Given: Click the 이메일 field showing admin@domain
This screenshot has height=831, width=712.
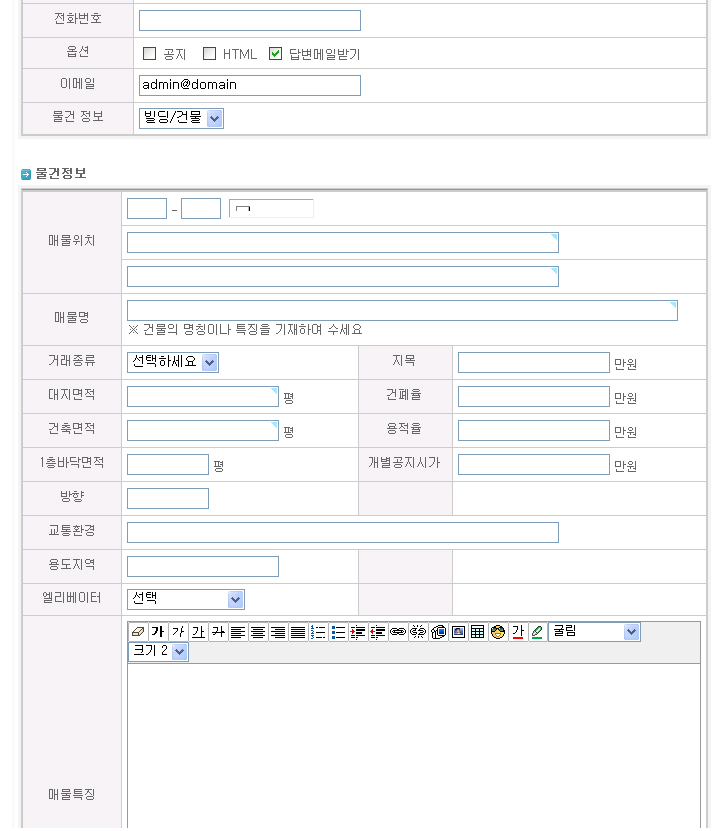Looking at the screenshot, I should [249, 86].
